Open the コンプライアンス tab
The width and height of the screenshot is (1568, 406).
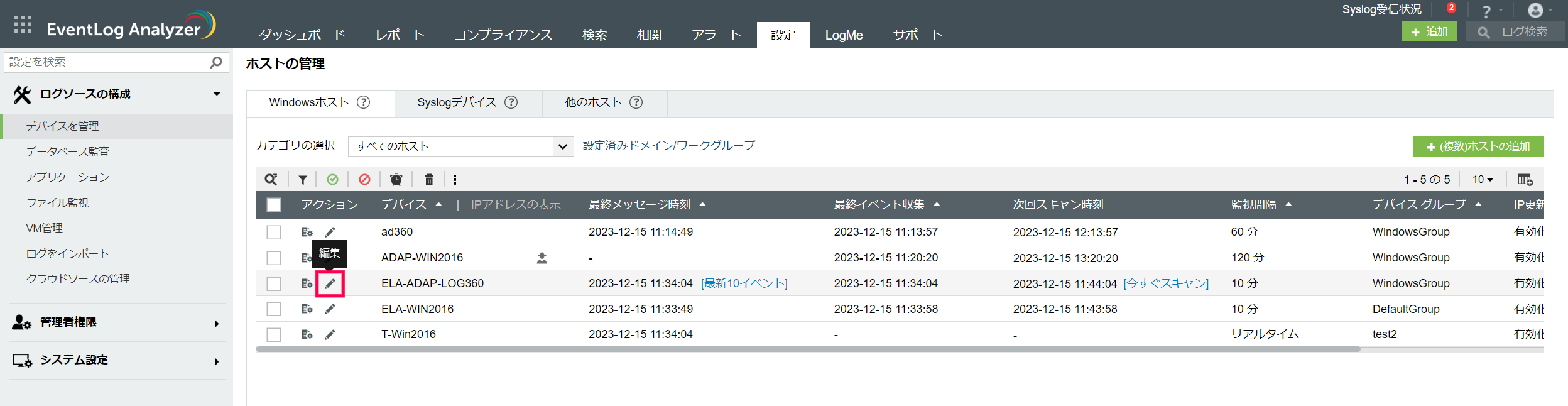point(503,35)
